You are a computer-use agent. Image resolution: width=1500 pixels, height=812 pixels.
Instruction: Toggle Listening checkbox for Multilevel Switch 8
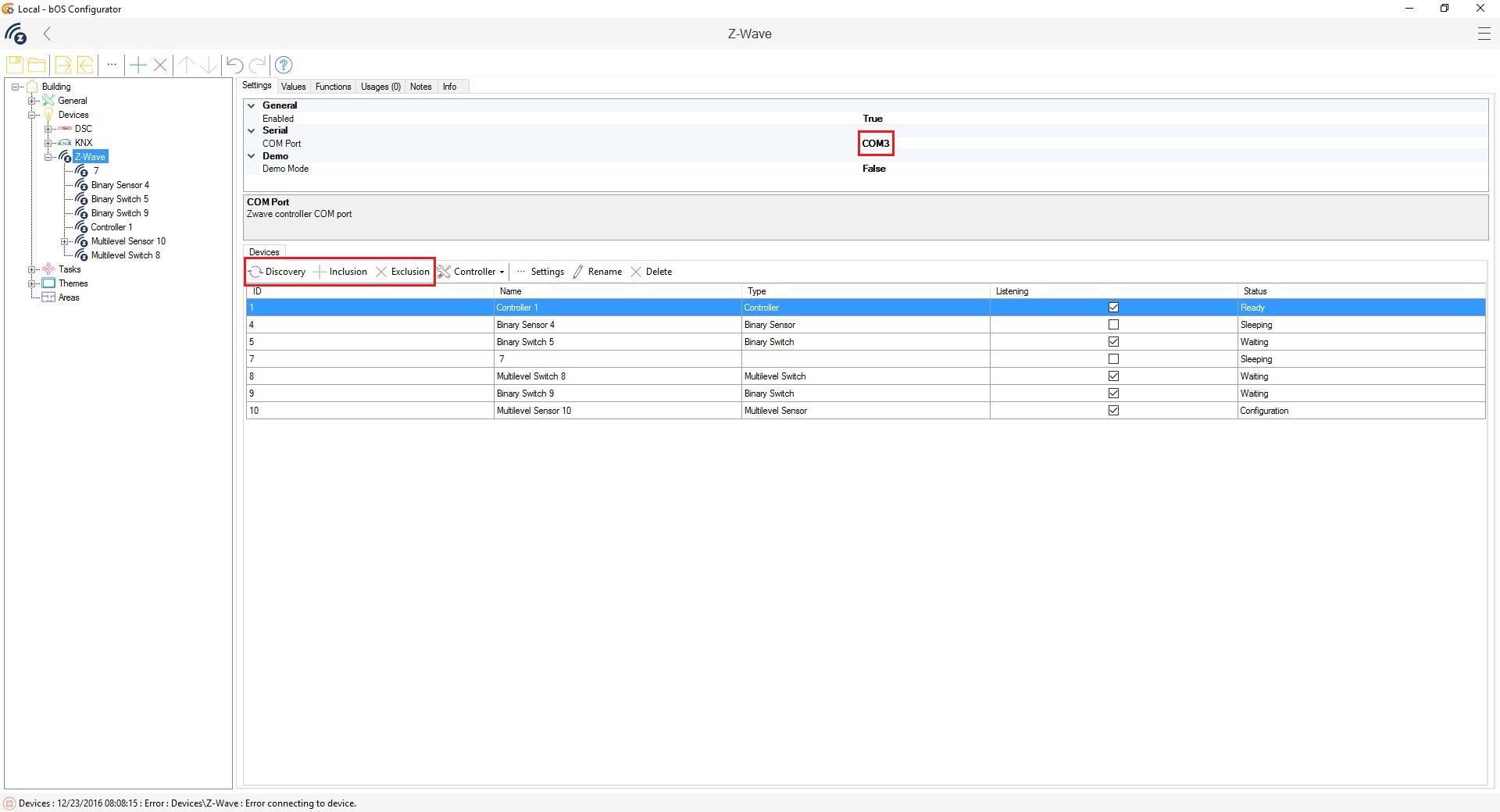[1113, 376]
